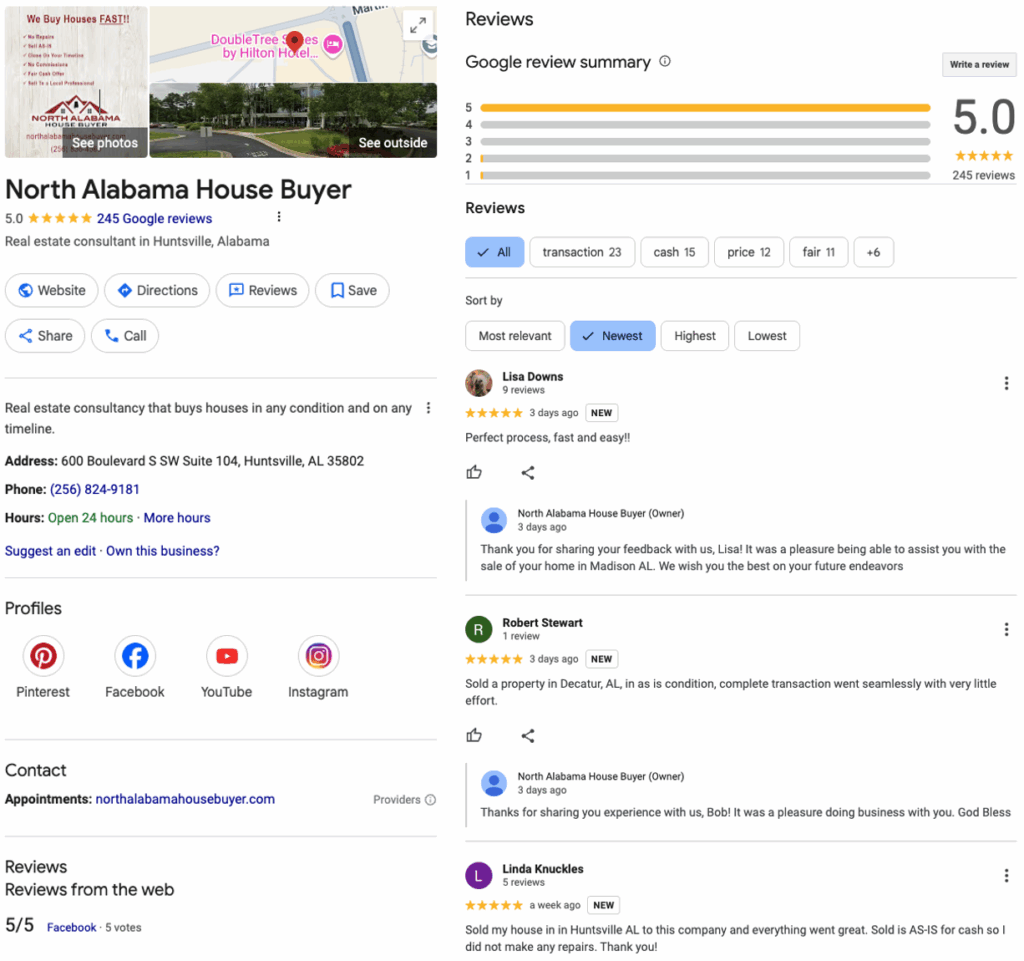The image size is (1024, 961).
Task: Click Lisa Downs reviewer name
Action: pos(532,376)
